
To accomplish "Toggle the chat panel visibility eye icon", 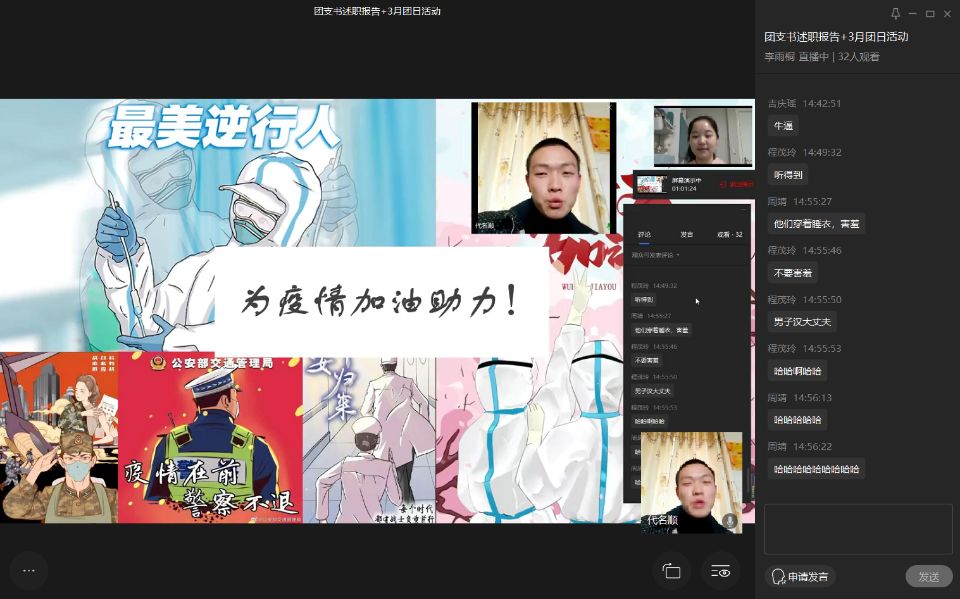I will 721,571.
